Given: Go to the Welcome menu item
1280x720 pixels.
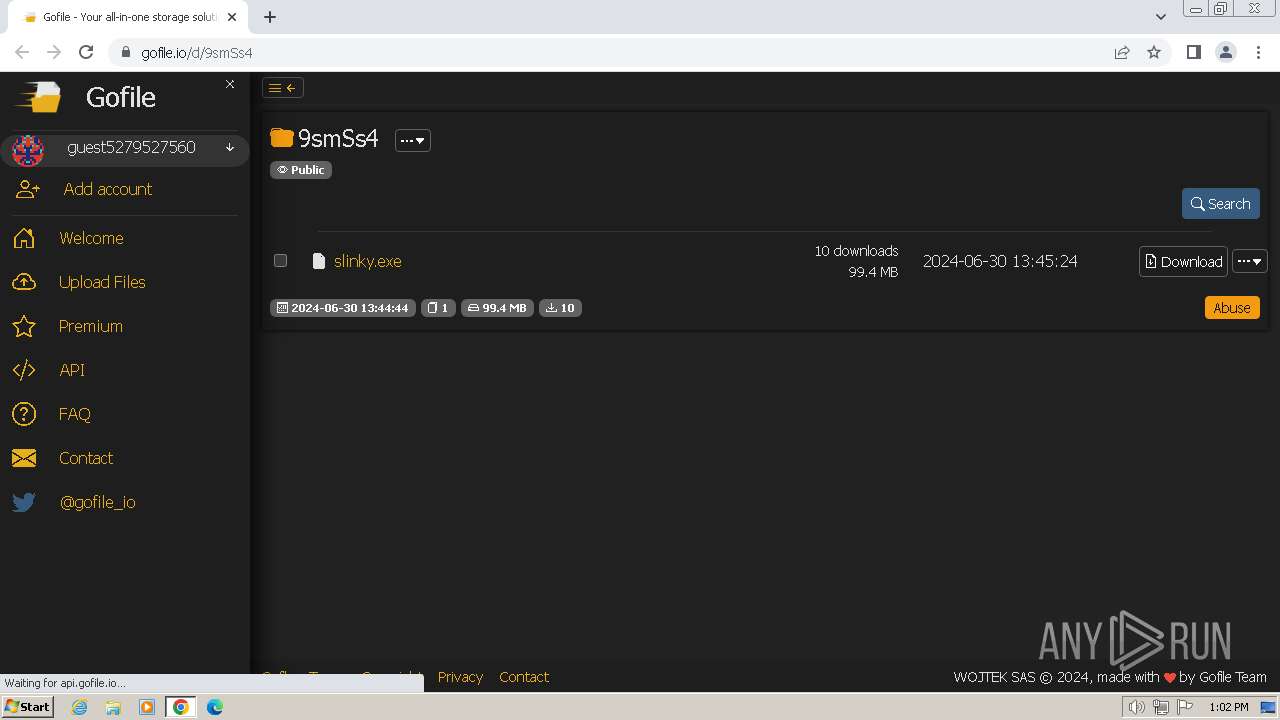Looking at the screenshot, I should [91, 238].
